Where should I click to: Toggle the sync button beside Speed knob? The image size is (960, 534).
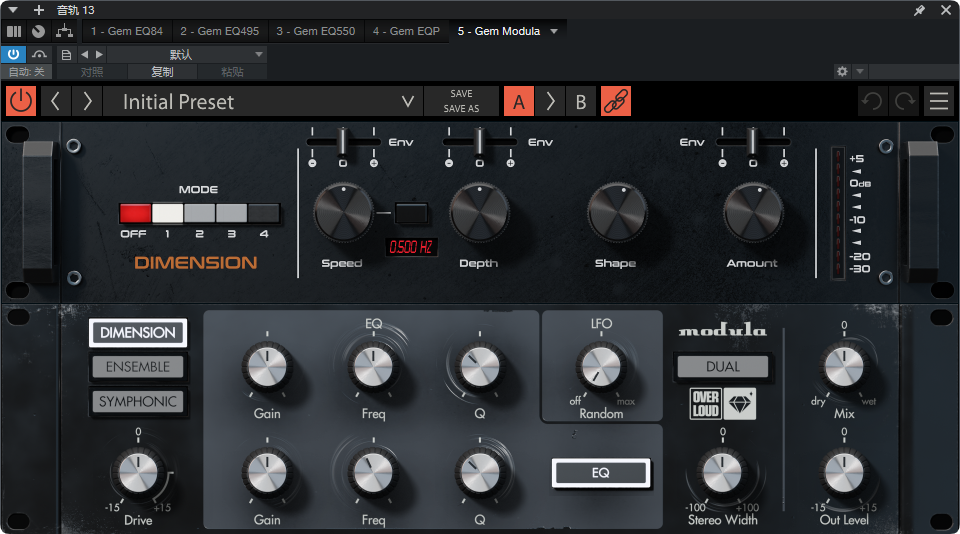pyautogui.click(x=411, y=213)
